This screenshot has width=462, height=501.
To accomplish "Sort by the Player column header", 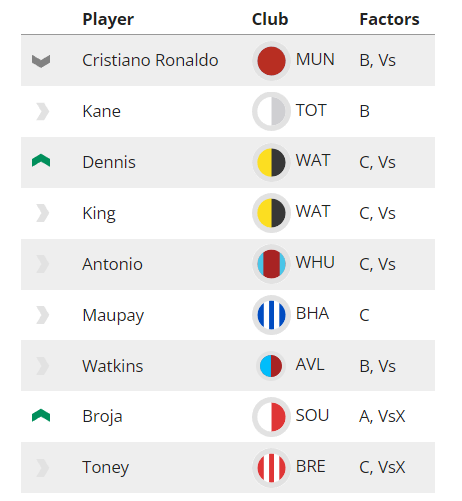I will [x=108, y=19].
